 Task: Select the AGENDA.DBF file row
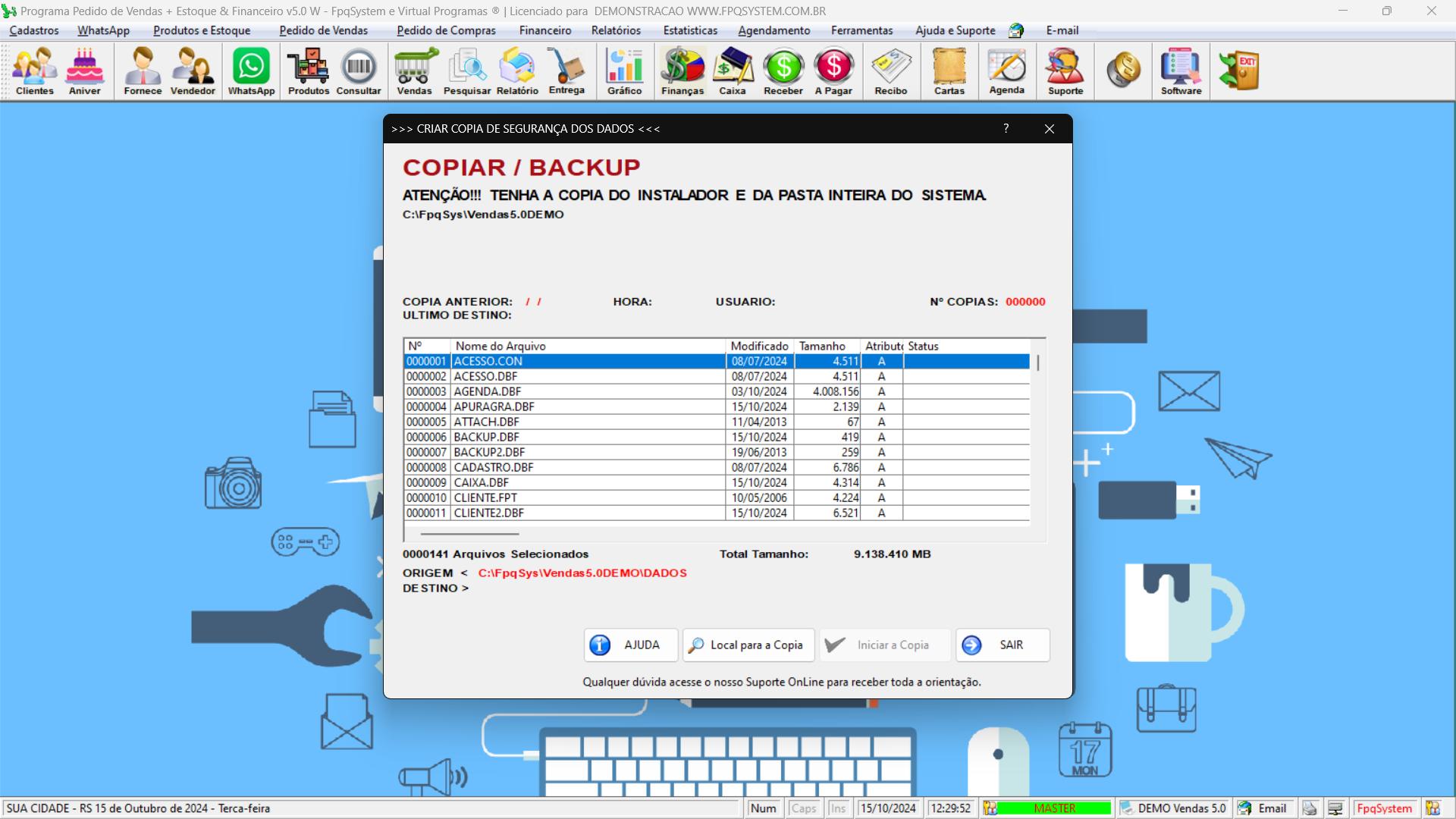(x=717, y=391)
